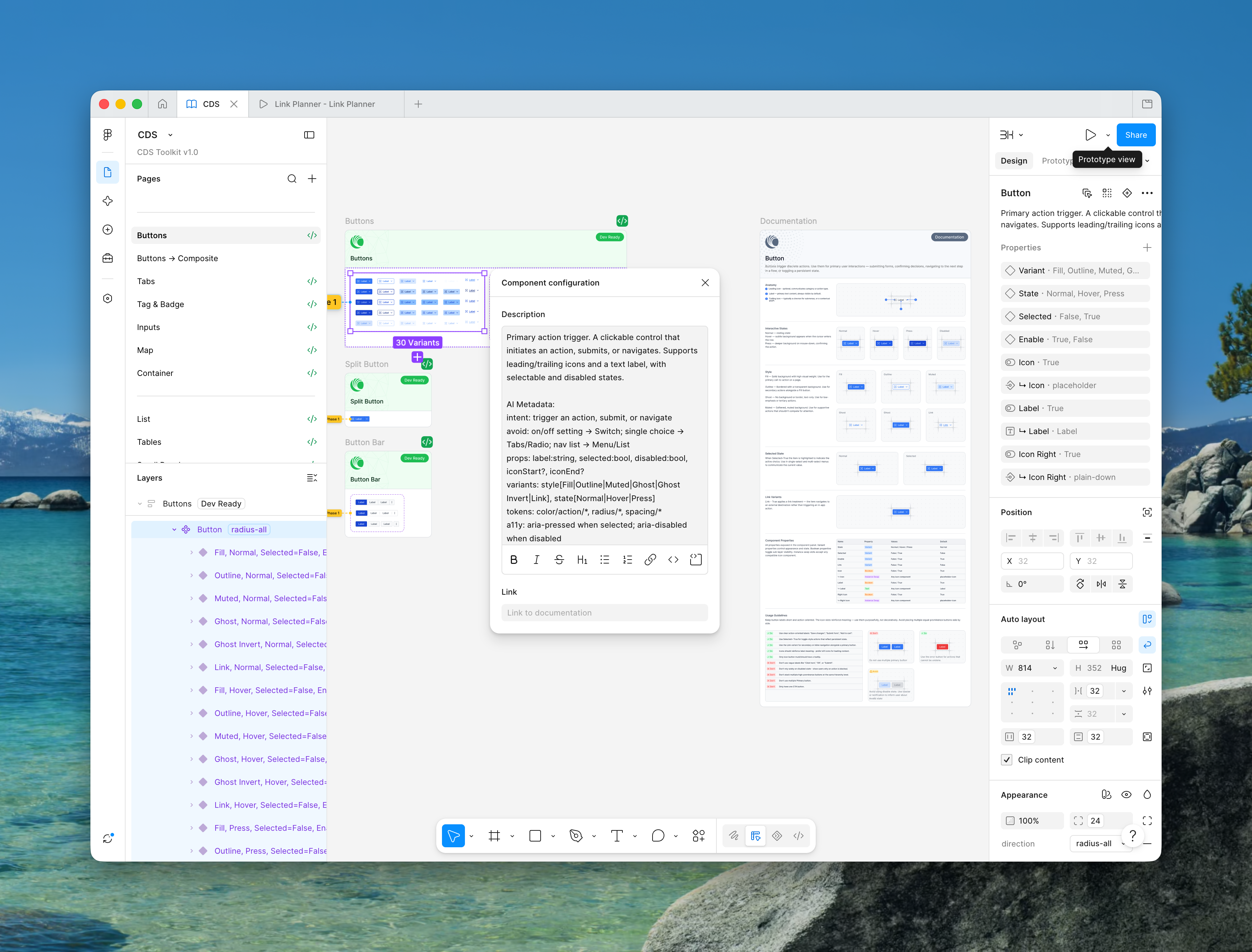Search pages with magnifier icon
Screen dimensions: 1252x952
(292, 179)
